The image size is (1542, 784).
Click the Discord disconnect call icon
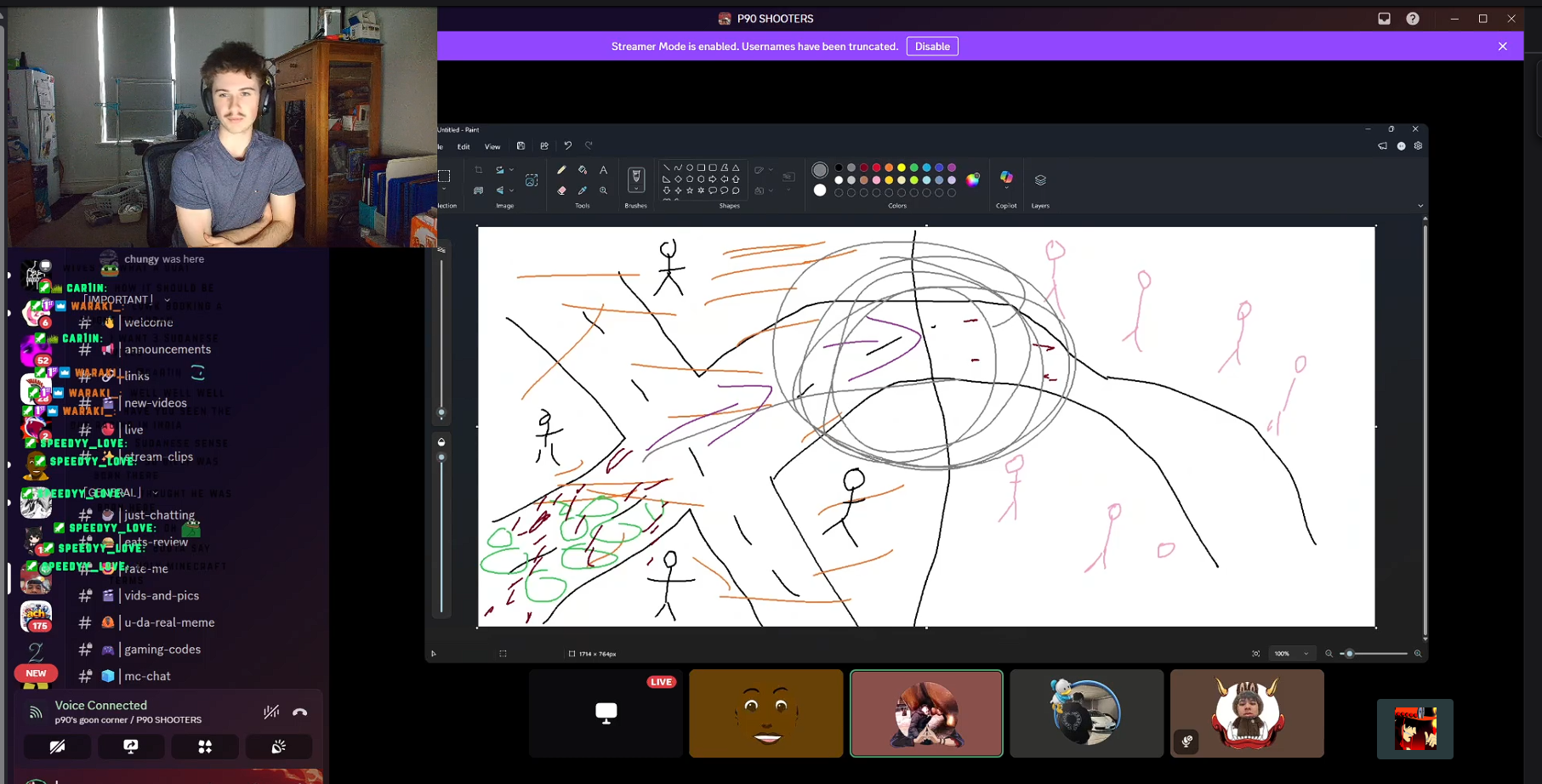pos(300,713)
